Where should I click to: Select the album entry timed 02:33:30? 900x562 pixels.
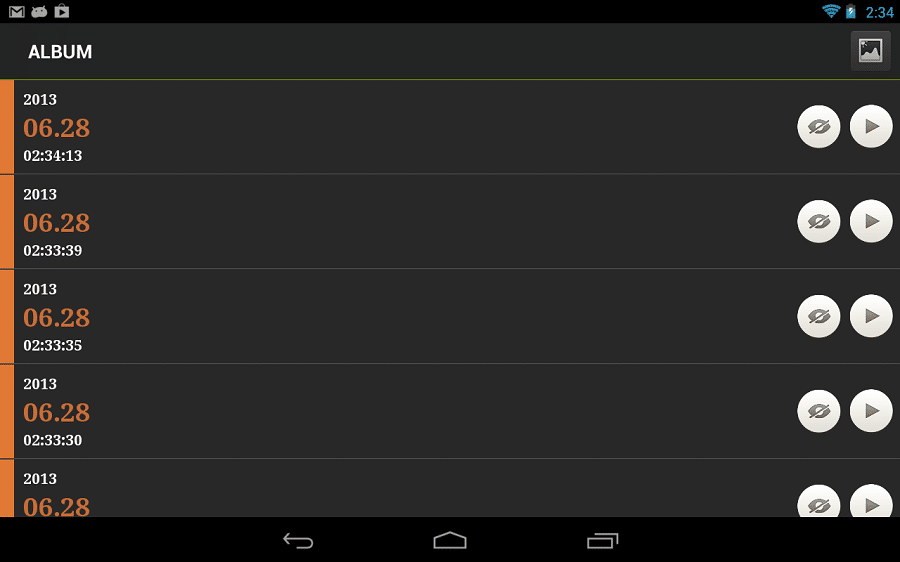point(450,412)
